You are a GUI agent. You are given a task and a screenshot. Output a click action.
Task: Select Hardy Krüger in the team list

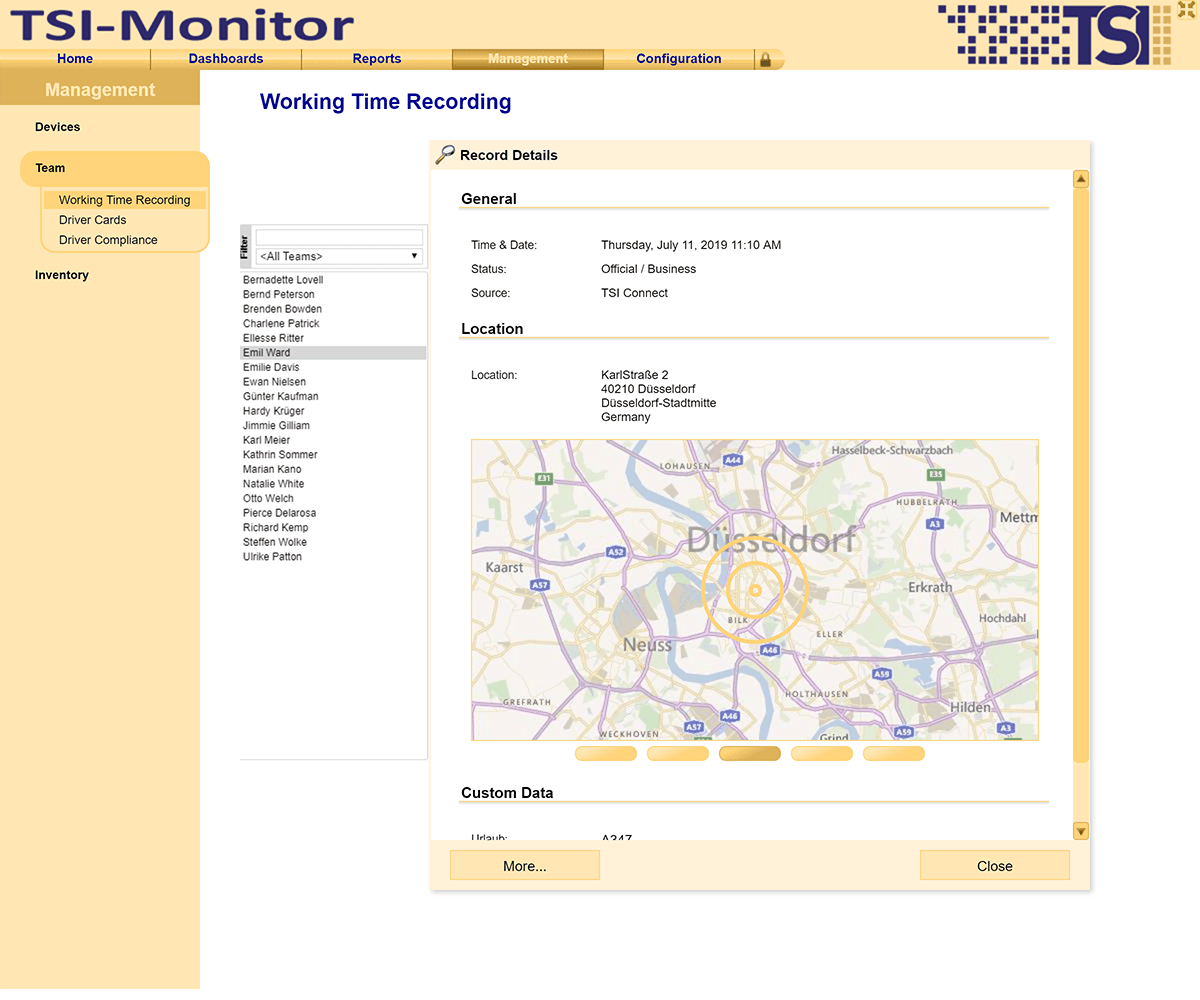click(334, 411)
